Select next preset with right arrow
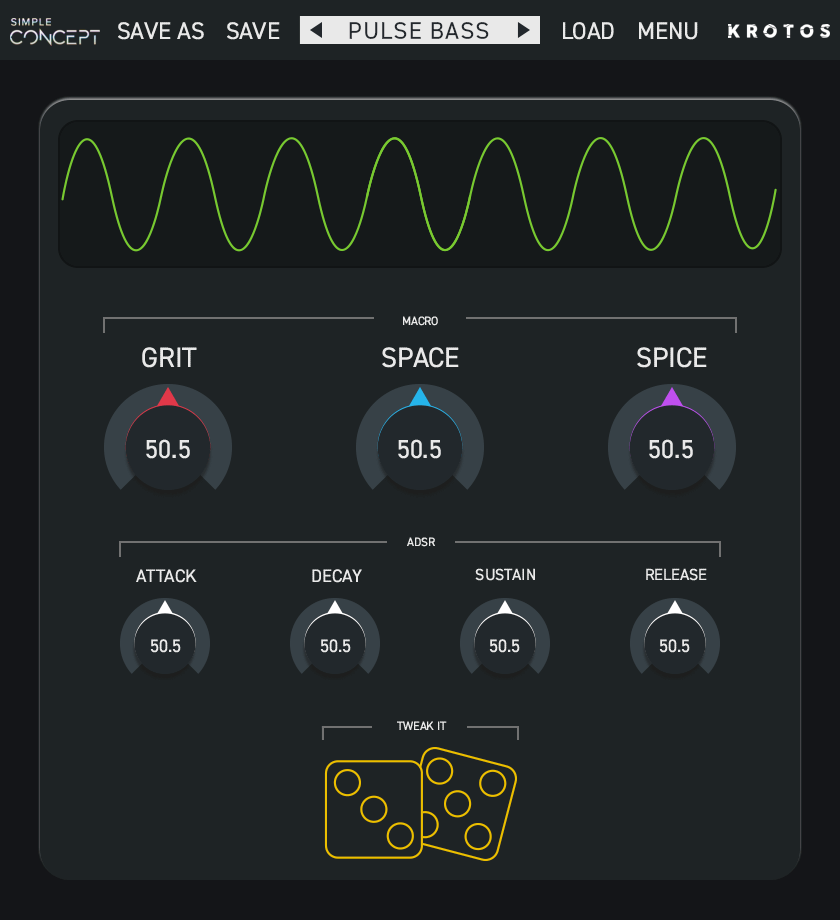840x920 pixels. pos(523,31)
